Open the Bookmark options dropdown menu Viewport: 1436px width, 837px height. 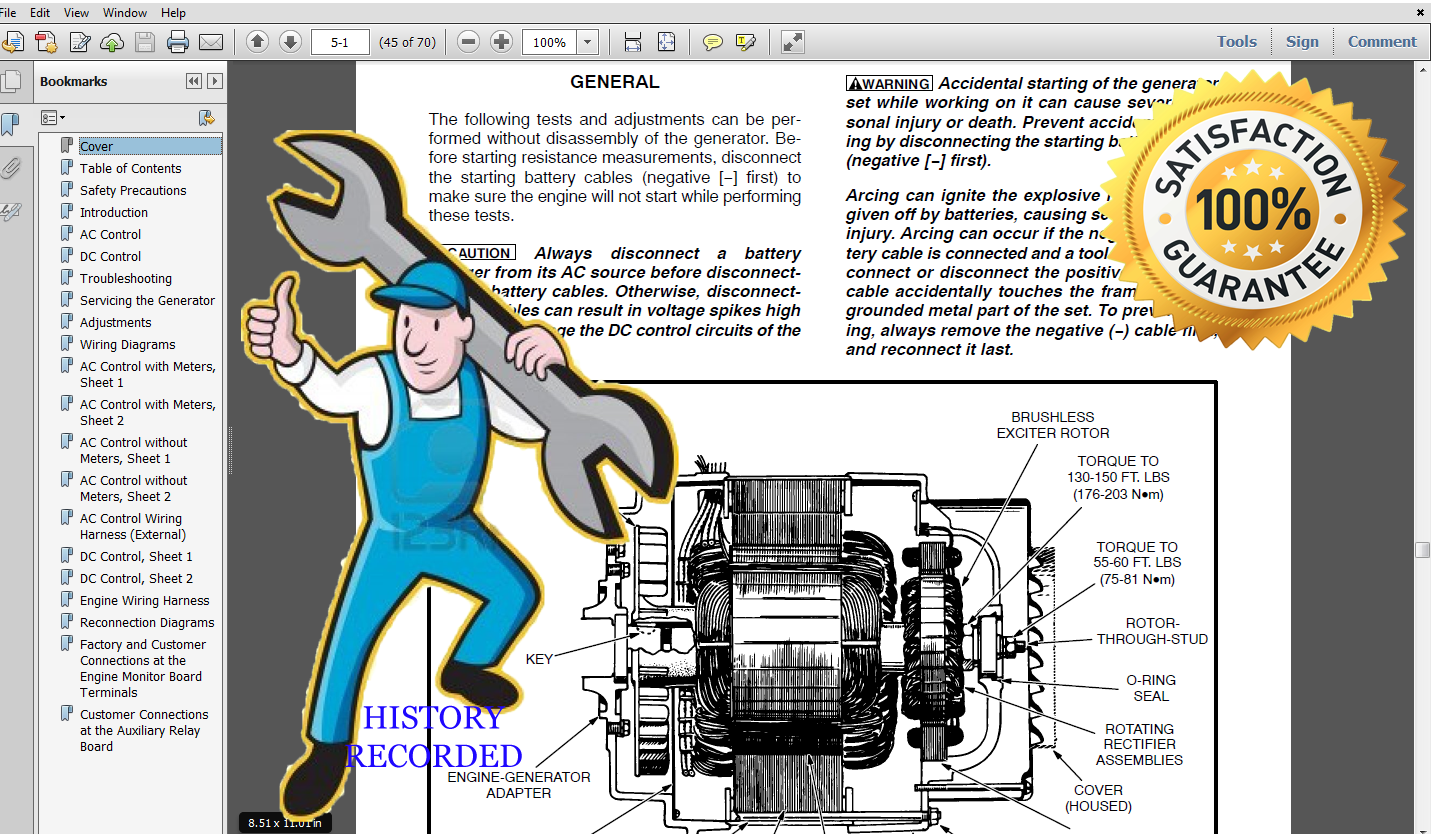click(x=54, y=117)
